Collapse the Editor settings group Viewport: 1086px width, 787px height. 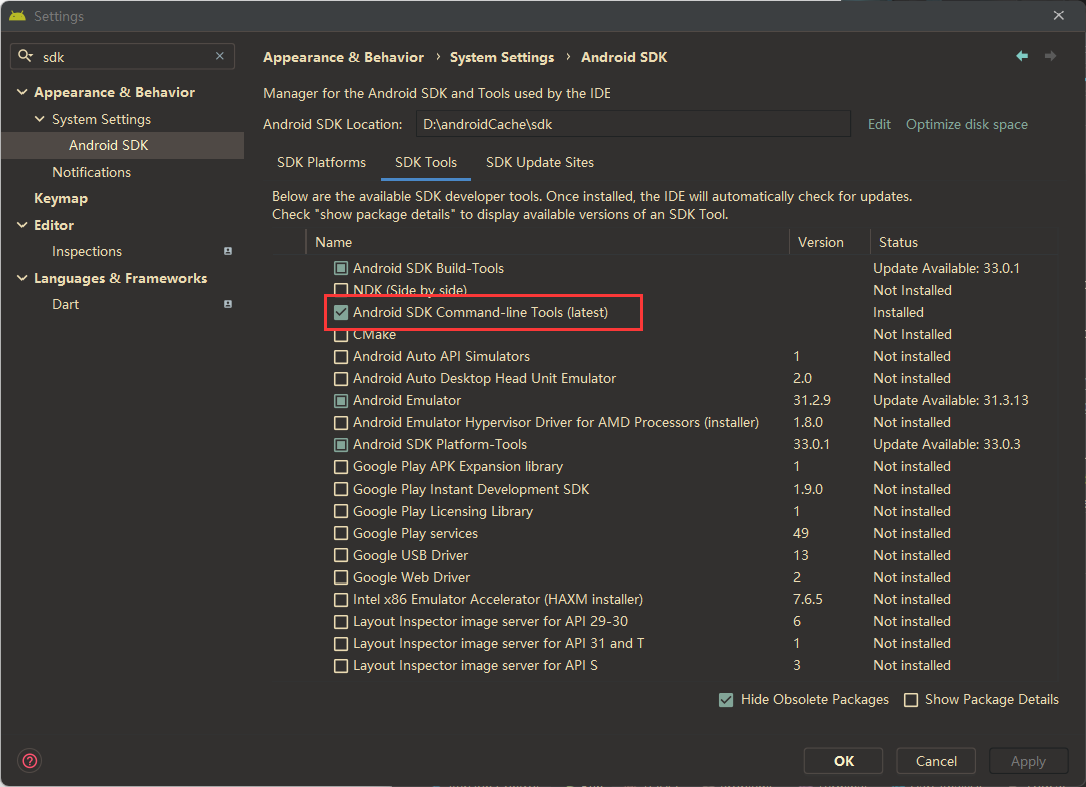pos(22,225)
